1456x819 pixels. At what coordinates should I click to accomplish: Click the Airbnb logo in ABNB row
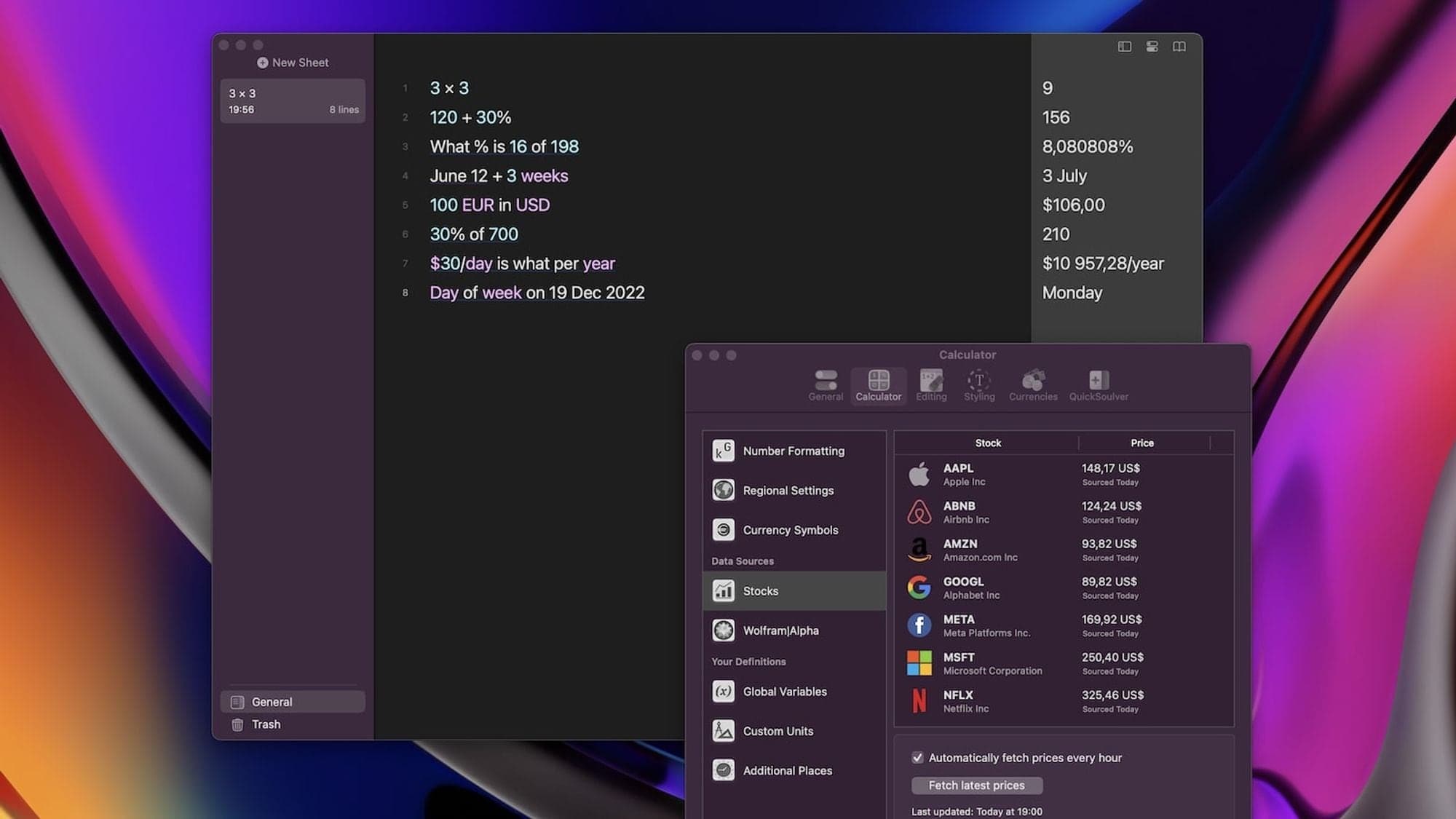pyautogui.click(x=919, y=512)
